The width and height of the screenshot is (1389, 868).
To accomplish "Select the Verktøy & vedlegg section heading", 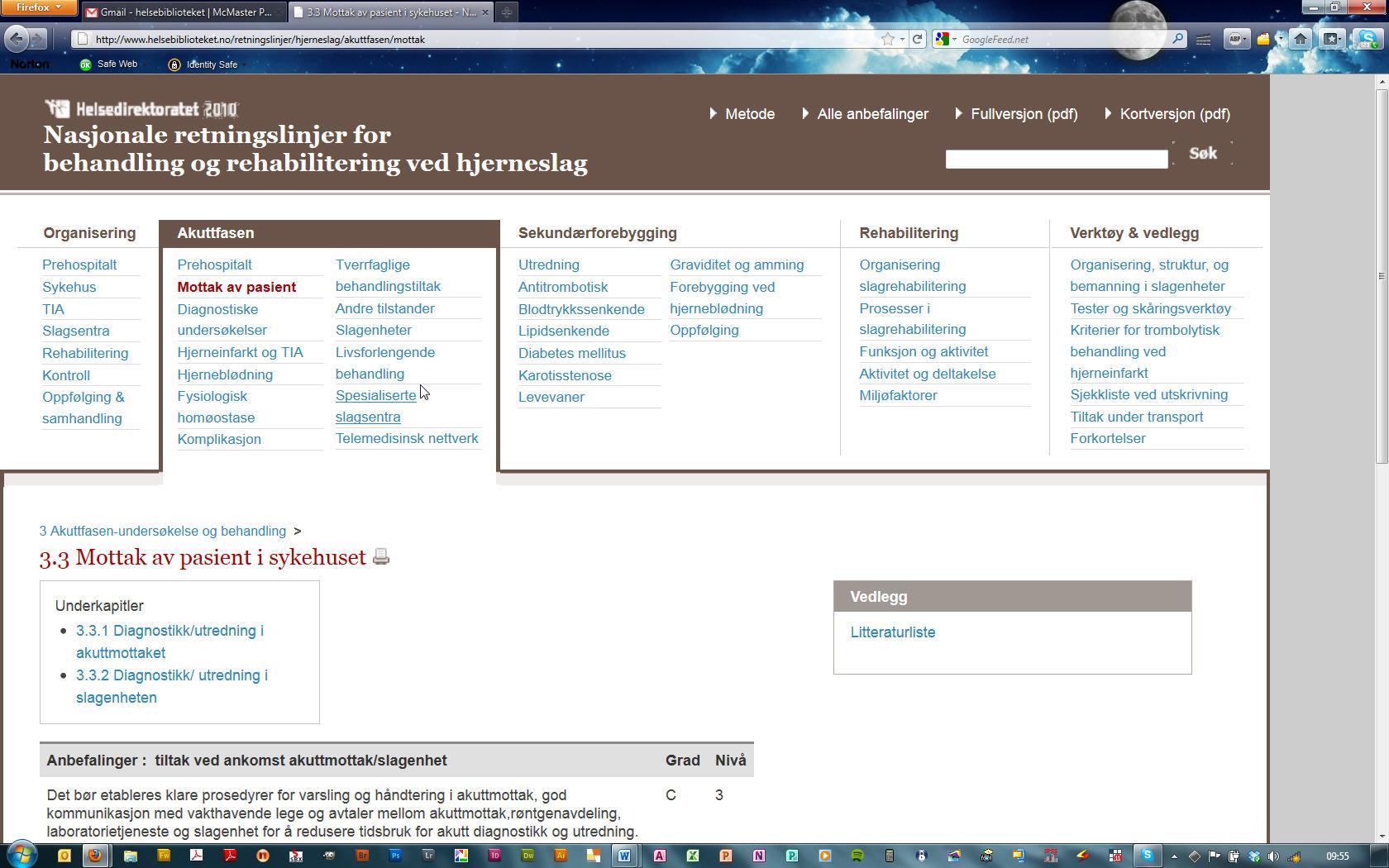I will click(x=1134, y=233).
